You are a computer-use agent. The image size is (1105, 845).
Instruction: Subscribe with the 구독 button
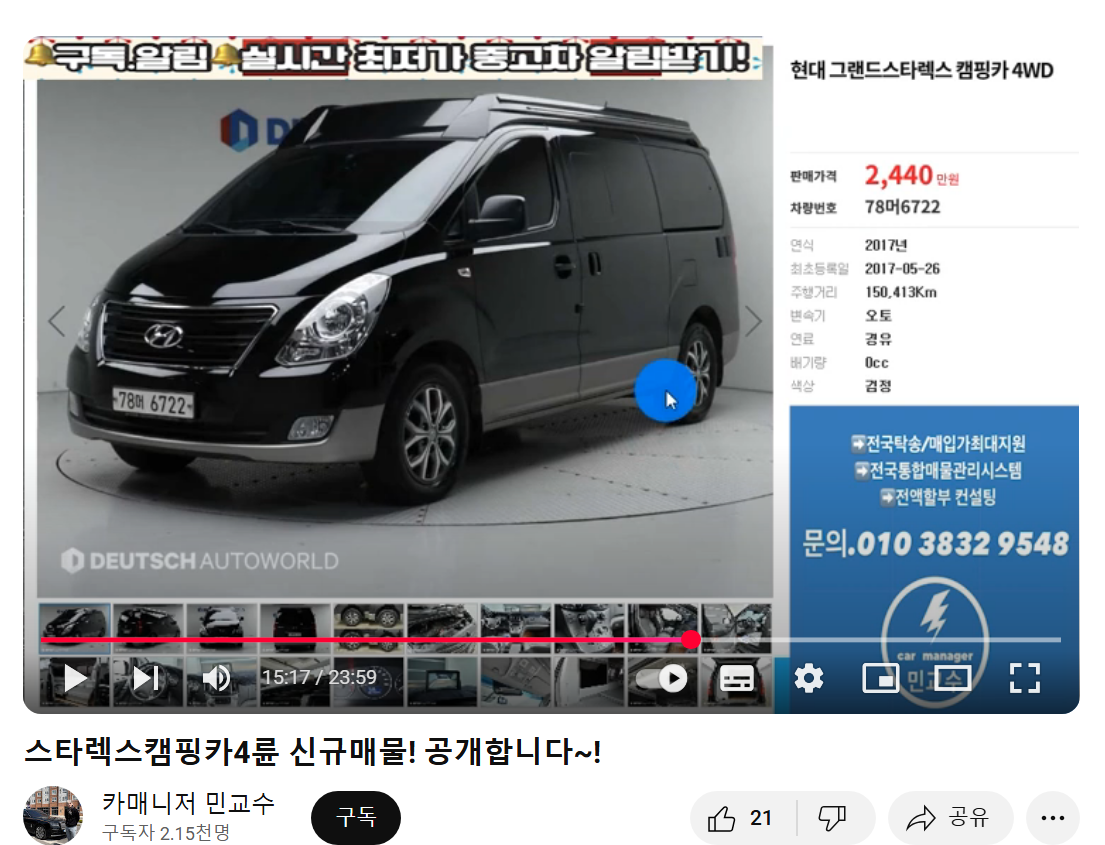point(356,818)
